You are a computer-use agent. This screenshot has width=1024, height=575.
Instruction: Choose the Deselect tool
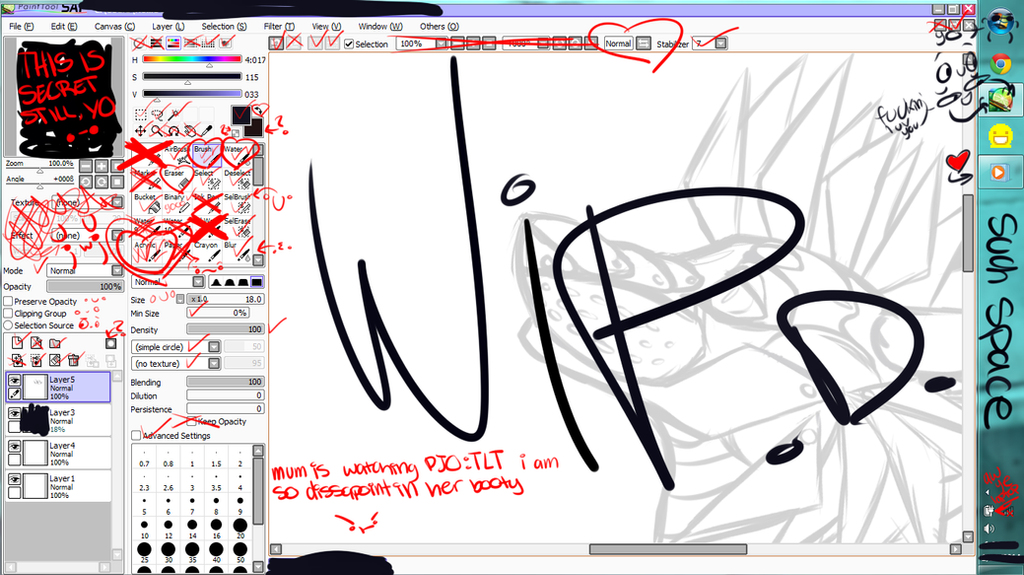[236, 179]
